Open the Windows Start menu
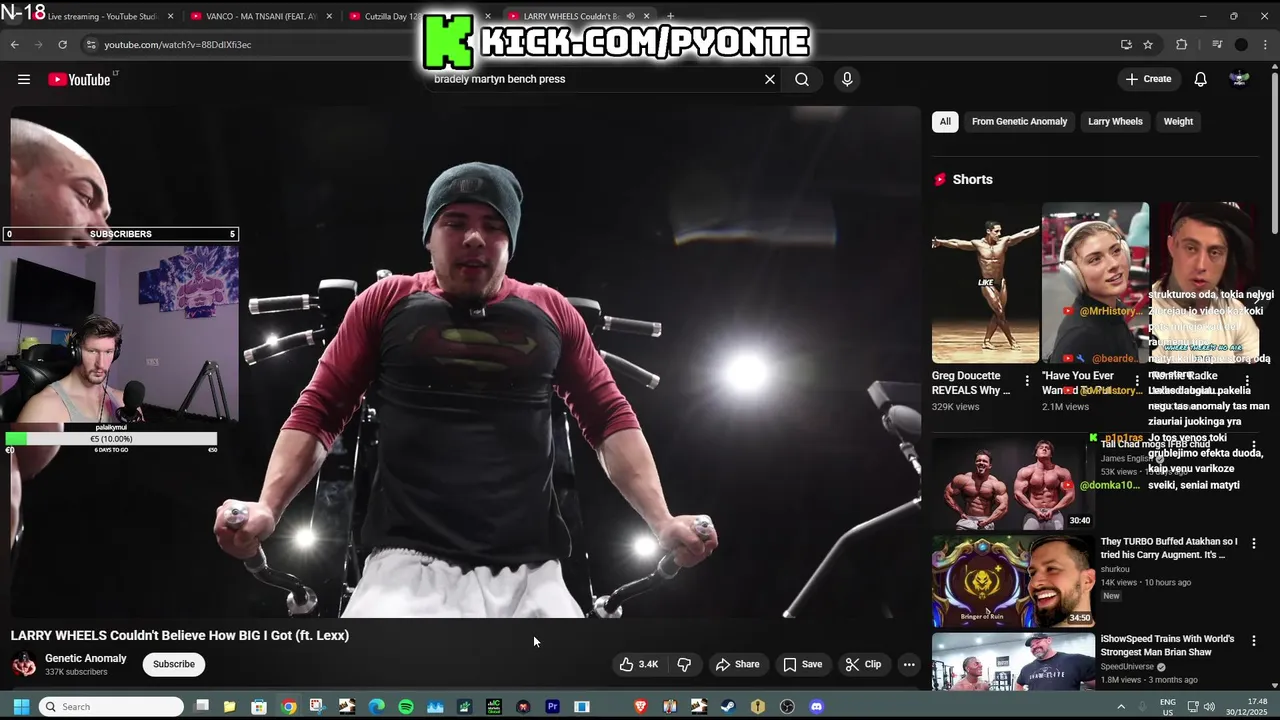This screenshot has height=720, width=1280. click(x=21, y=707)
